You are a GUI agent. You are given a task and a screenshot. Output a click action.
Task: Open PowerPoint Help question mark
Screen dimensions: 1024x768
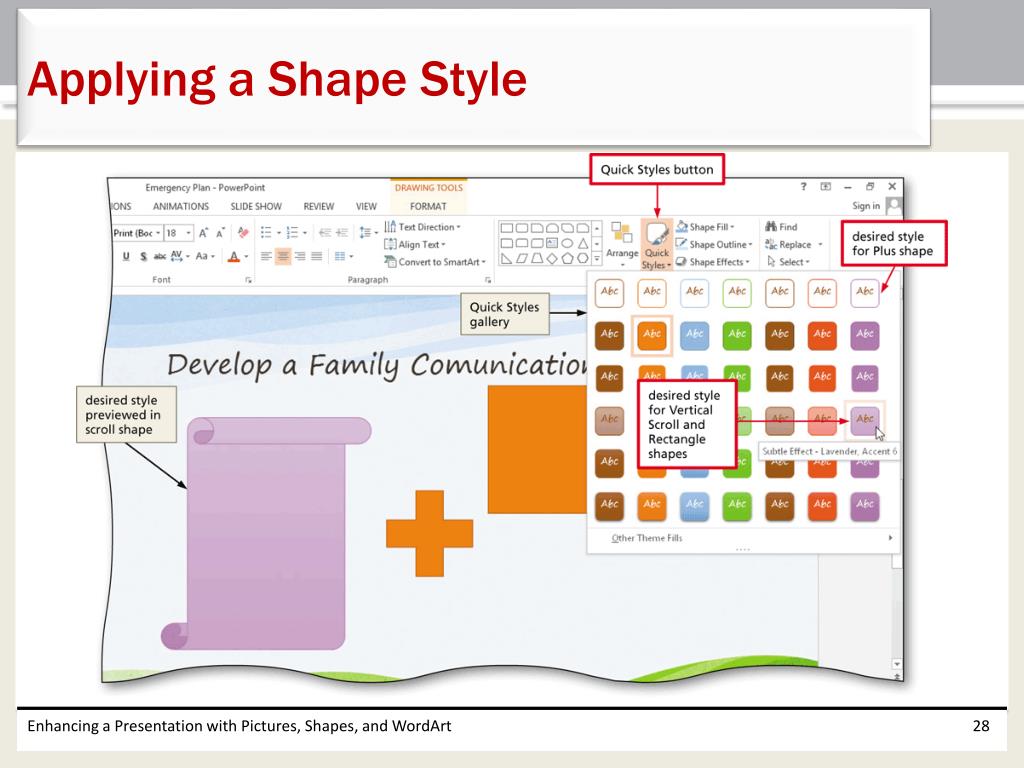click(803, 186)
